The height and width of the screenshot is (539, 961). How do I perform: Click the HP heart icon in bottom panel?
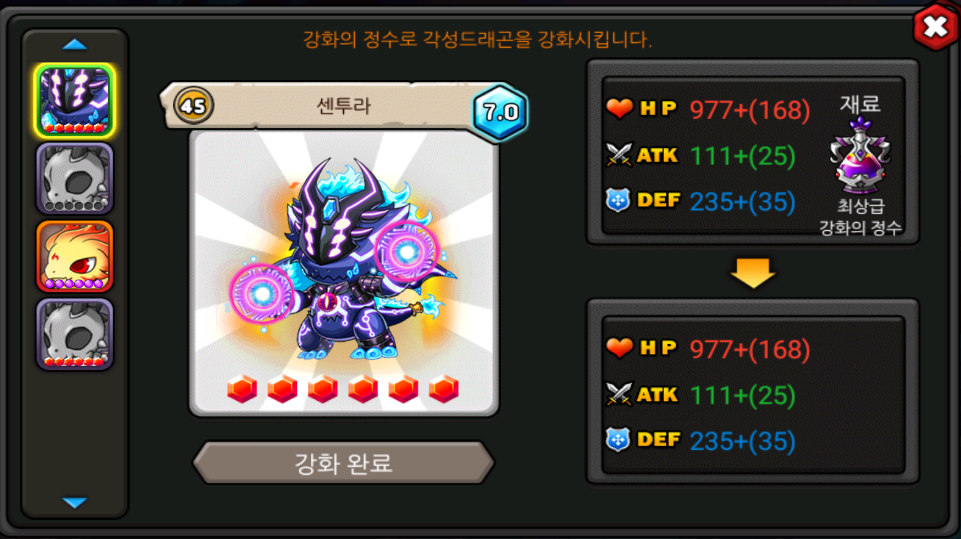click(x=619, y=348)
